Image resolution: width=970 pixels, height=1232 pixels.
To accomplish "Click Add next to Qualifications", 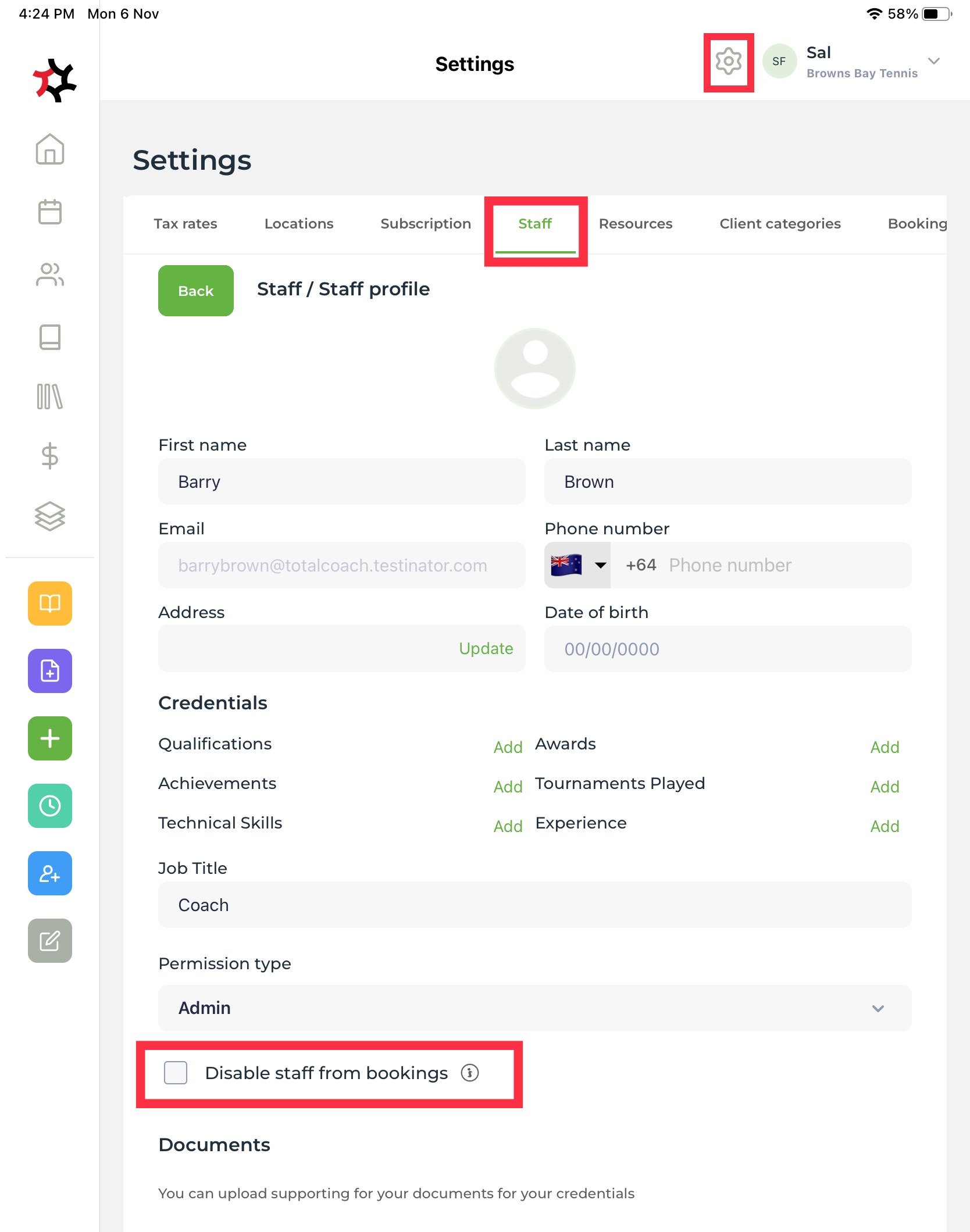I will (508, 747).
